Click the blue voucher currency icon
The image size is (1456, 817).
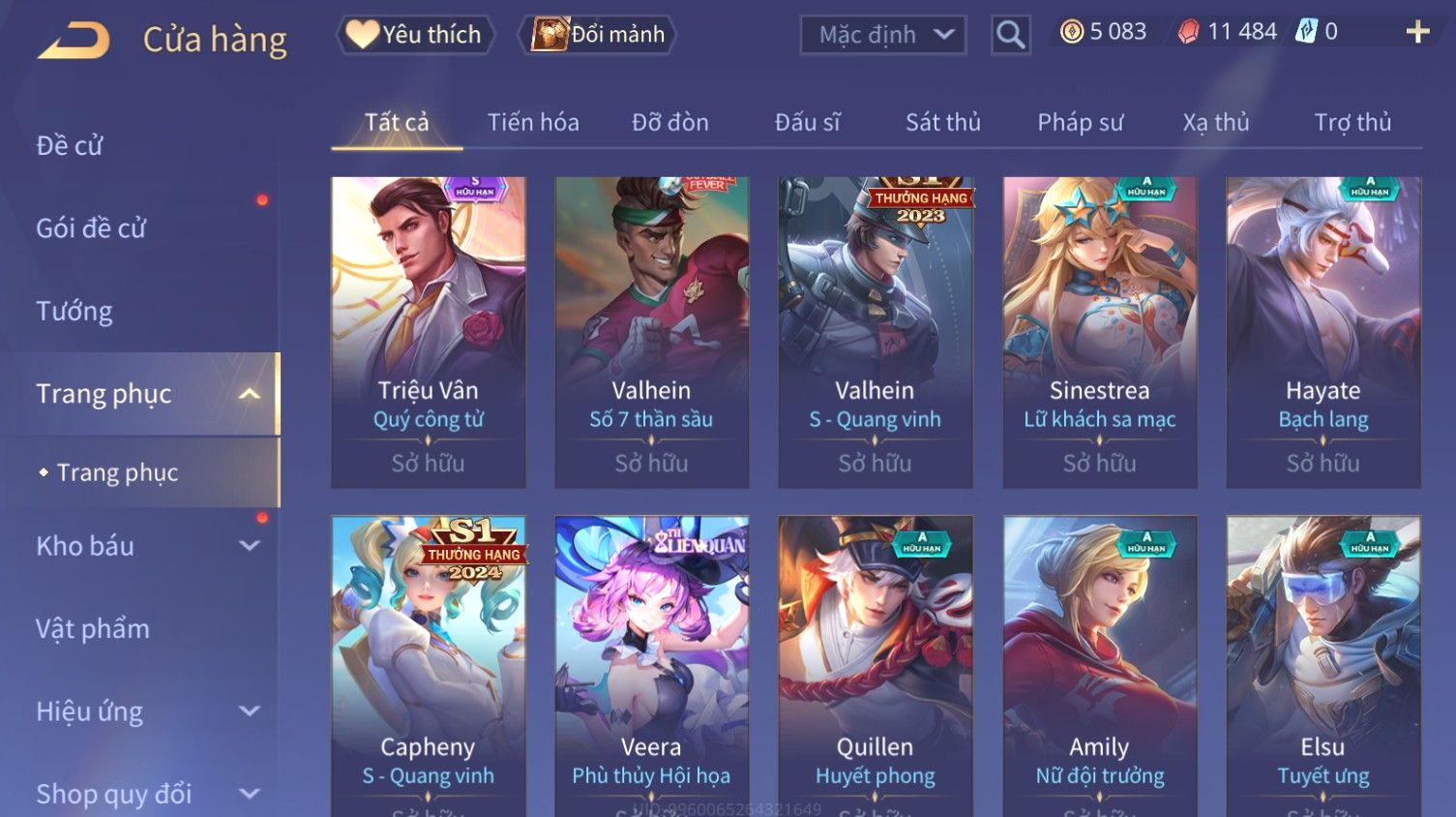click(1306, 32)
